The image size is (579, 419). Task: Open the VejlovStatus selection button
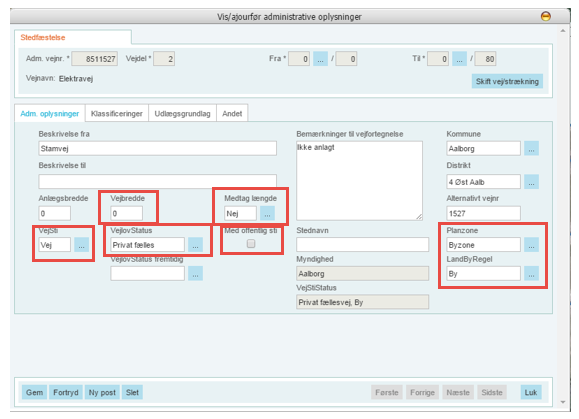click(x=195, y=245)
